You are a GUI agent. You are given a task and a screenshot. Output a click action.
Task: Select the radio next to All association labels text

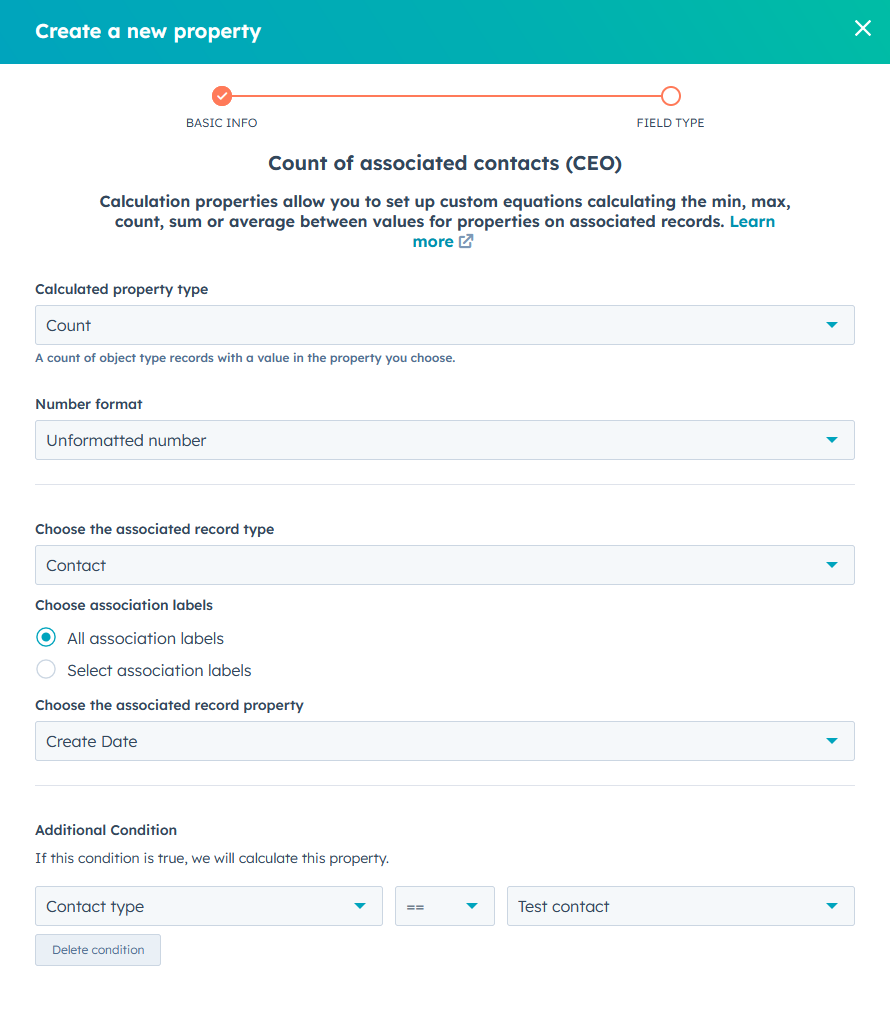44,637
